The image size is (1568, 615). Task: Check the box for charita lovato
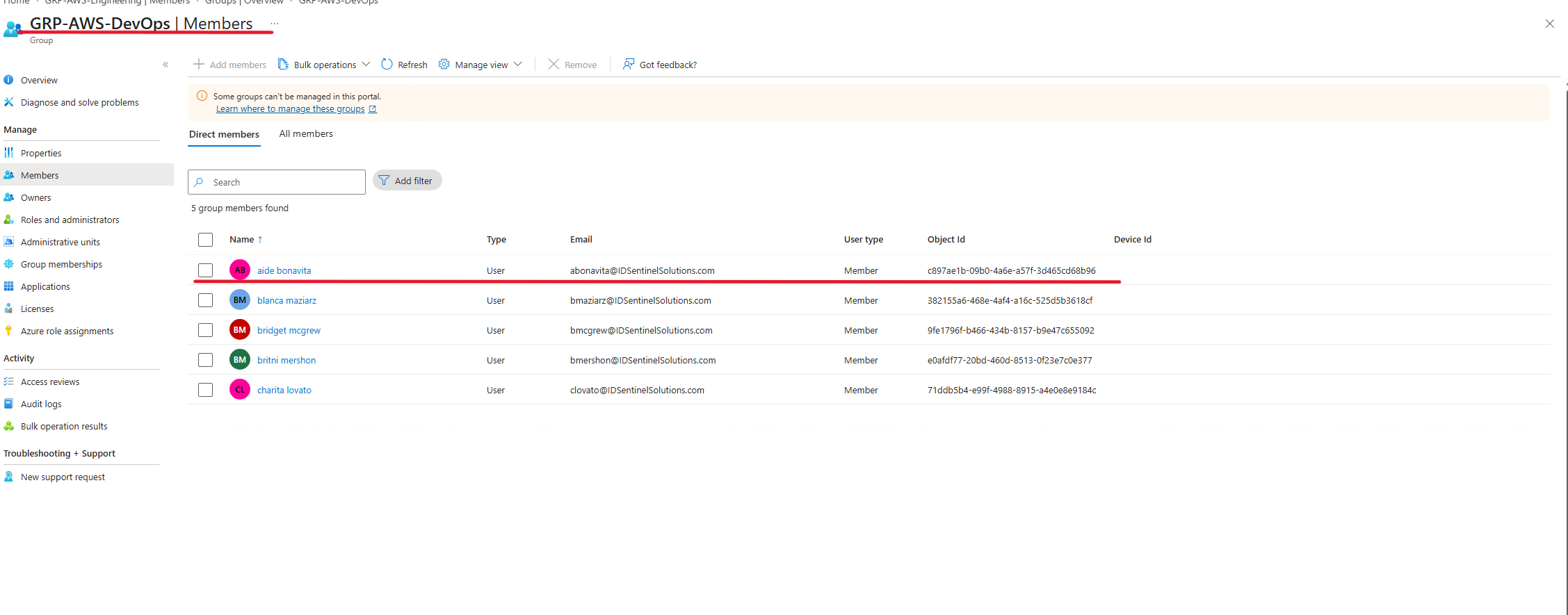(205, 390)
